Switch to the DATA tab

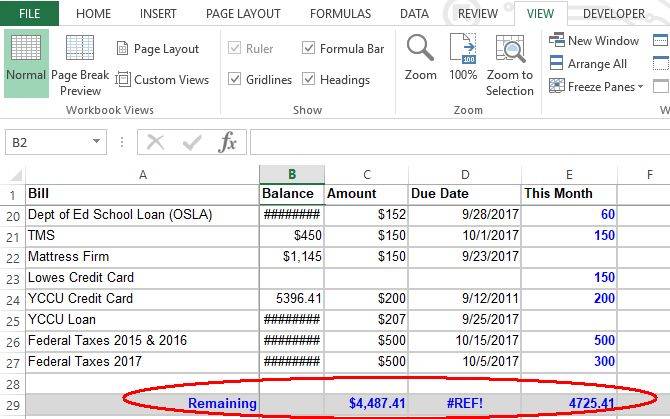coord(414,14)
